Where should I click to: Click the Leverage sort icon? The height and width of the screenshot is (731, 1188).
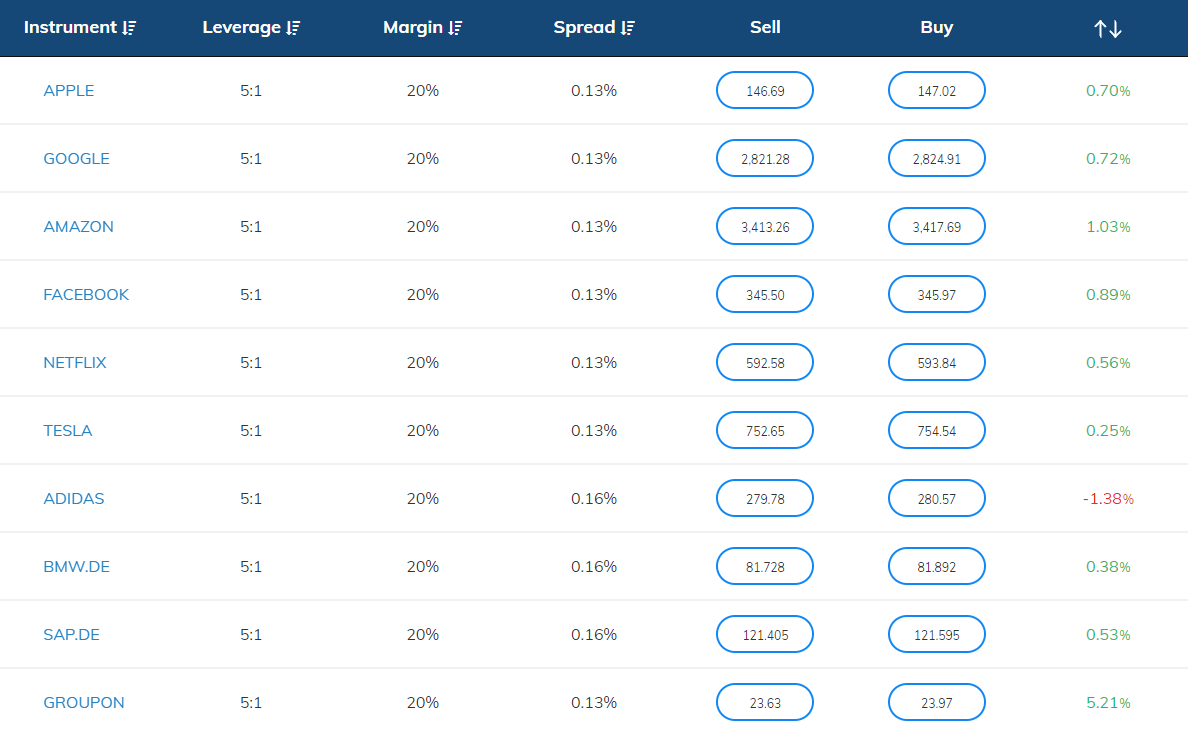293,28
